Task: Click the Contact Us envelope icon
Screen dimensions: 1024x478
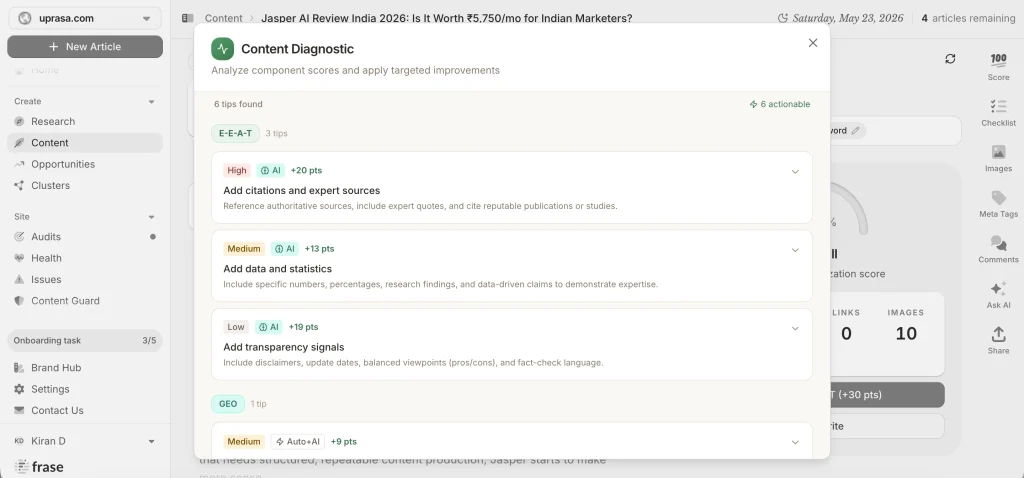Action: point(19,411)
